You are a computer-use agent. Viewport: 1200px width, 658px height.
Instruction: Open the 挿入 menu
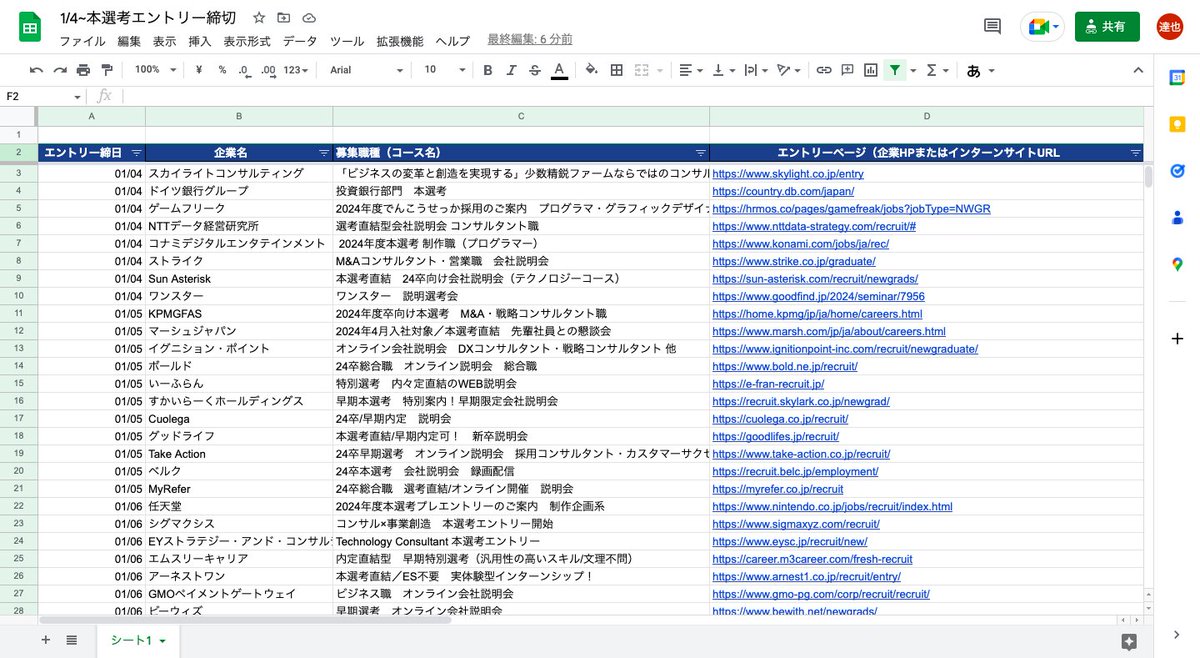click(200, 41)
